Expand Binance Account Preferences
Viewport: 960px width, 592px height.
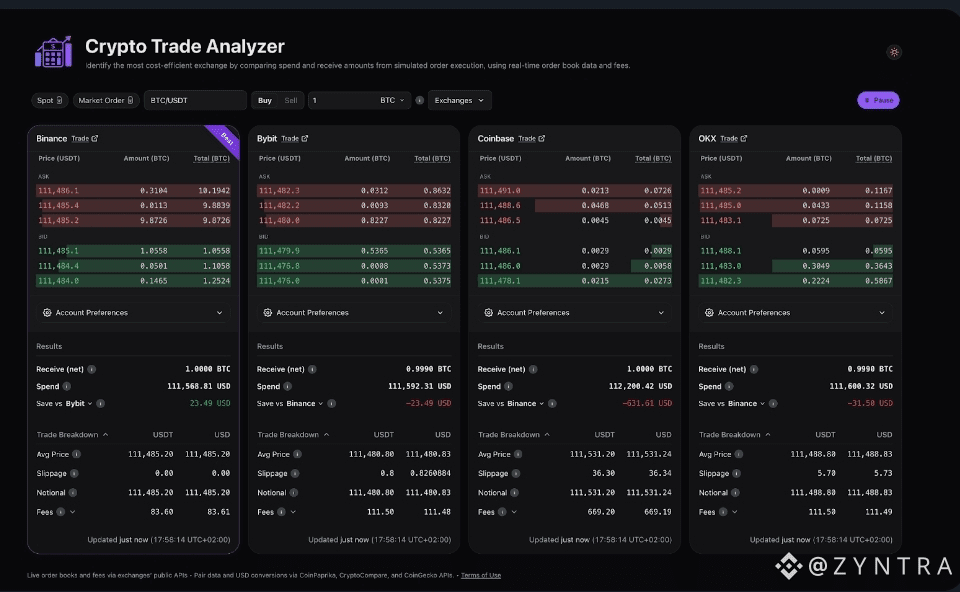click(x=133, y=313)
